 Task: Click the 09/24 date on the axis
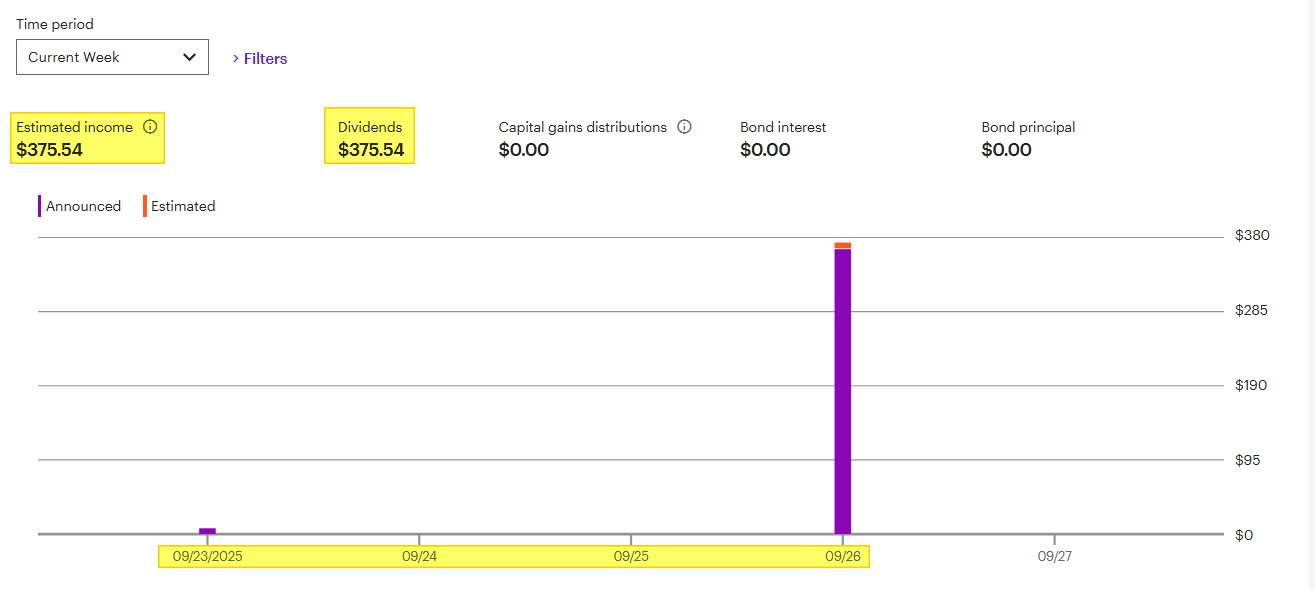pos(419,556)
